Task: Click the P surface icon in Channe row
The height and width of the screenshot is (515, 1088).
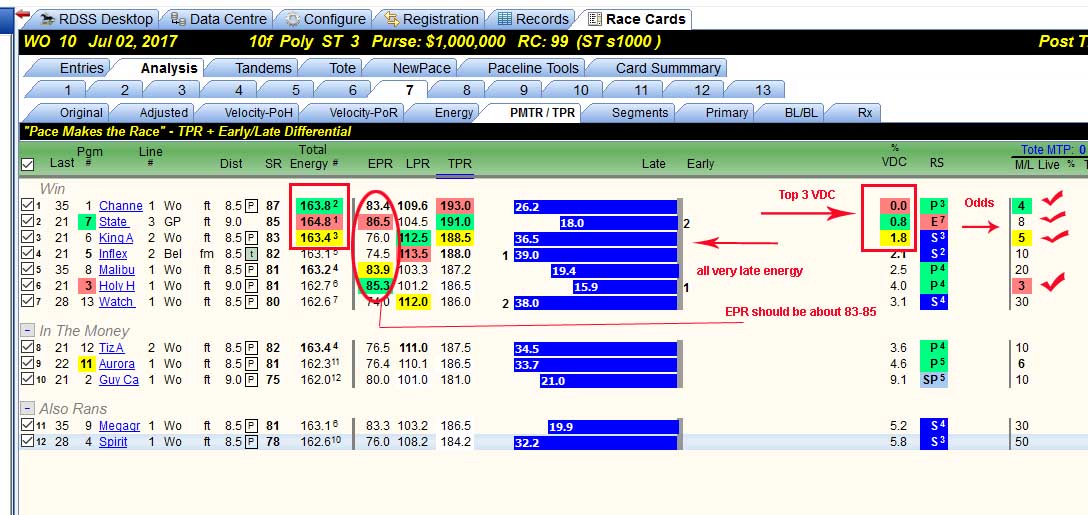Action: 250,205
